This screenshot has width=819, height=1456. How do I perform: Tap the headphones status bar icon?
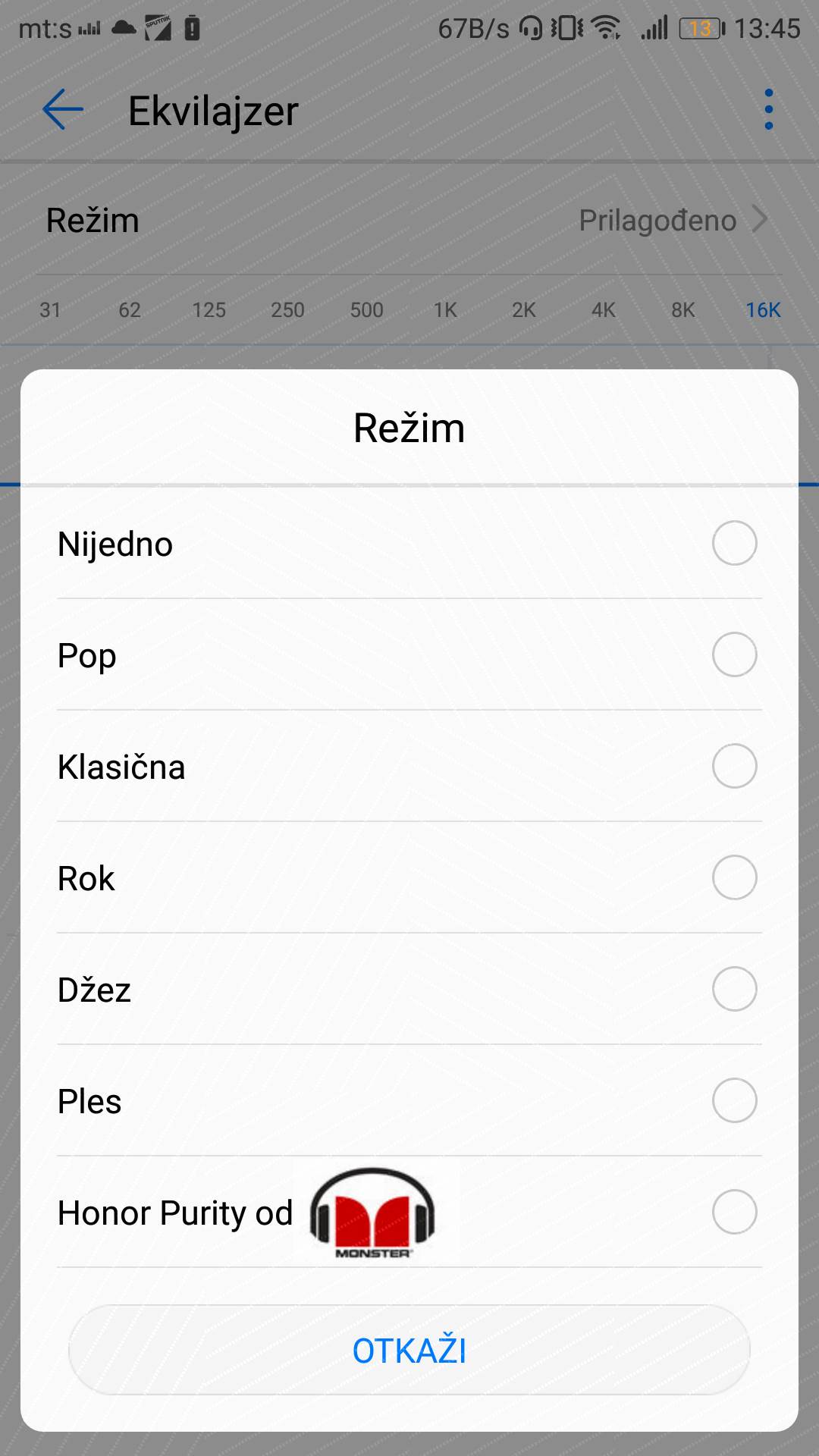[531, 29]
